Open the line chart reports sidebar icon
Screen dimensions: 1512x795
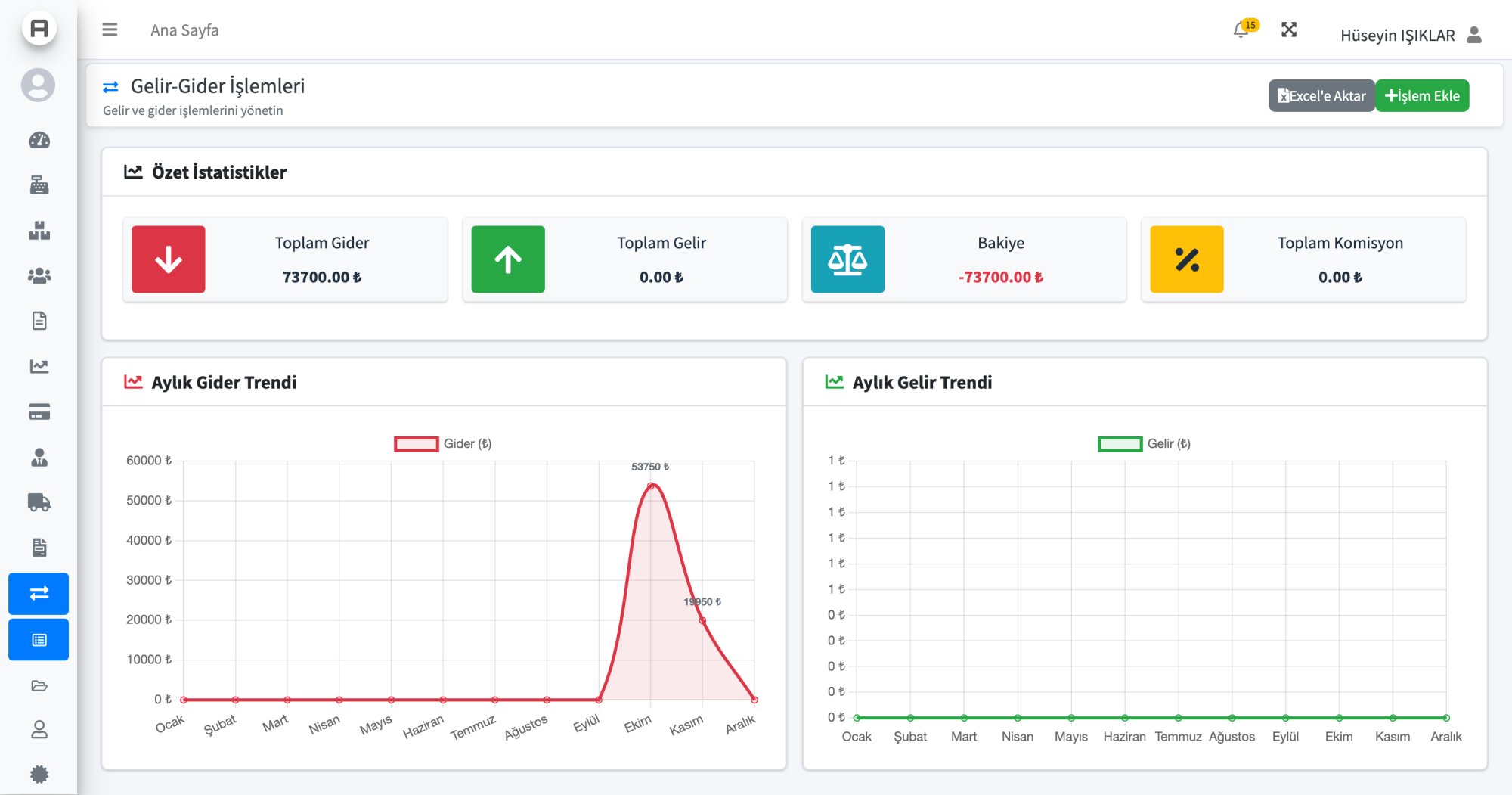tap(39, 367)
